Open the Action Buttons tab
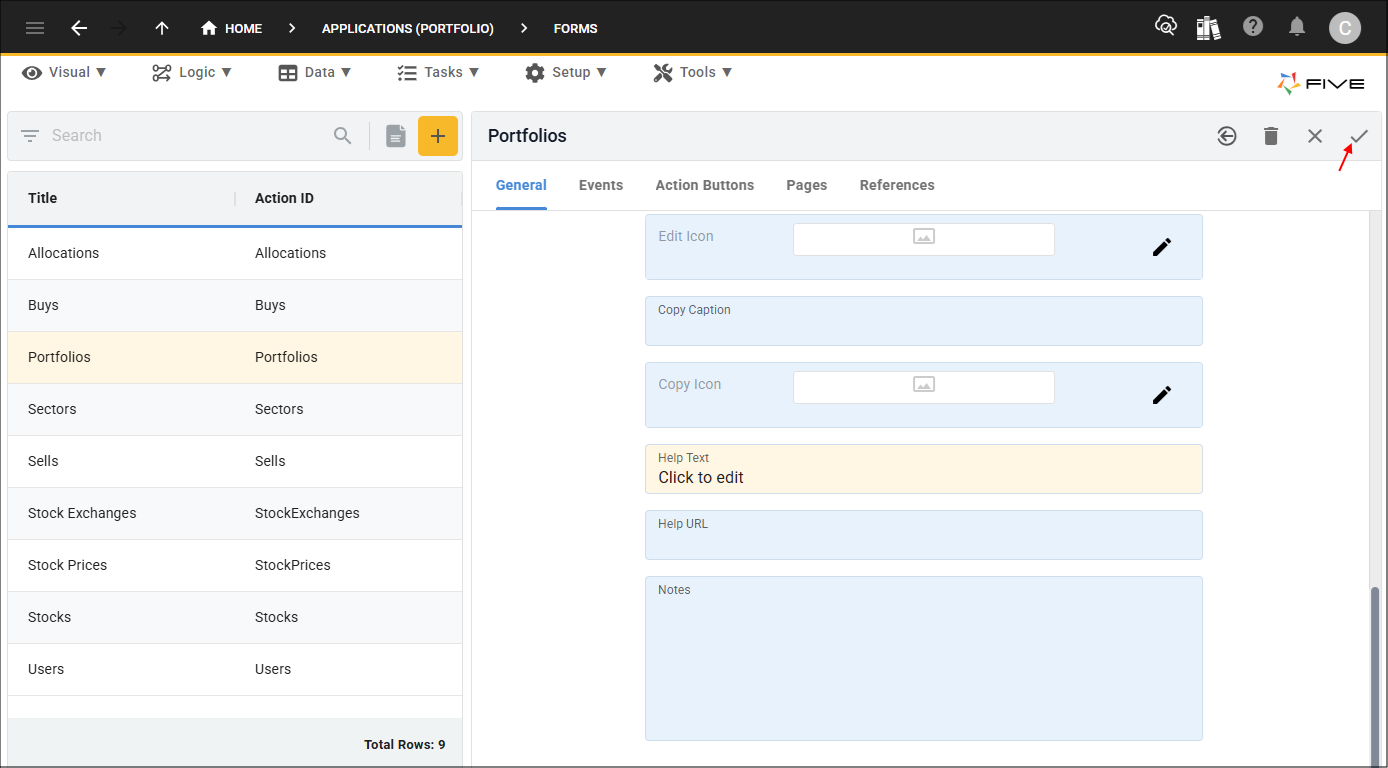The height and width of the screenshot is (768, 1388). point(705,185)
